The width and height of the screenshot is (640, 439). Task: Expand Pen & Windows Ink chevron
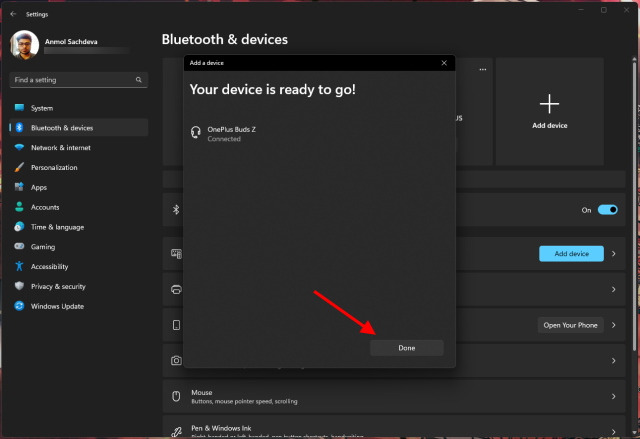tap(613, 431)
